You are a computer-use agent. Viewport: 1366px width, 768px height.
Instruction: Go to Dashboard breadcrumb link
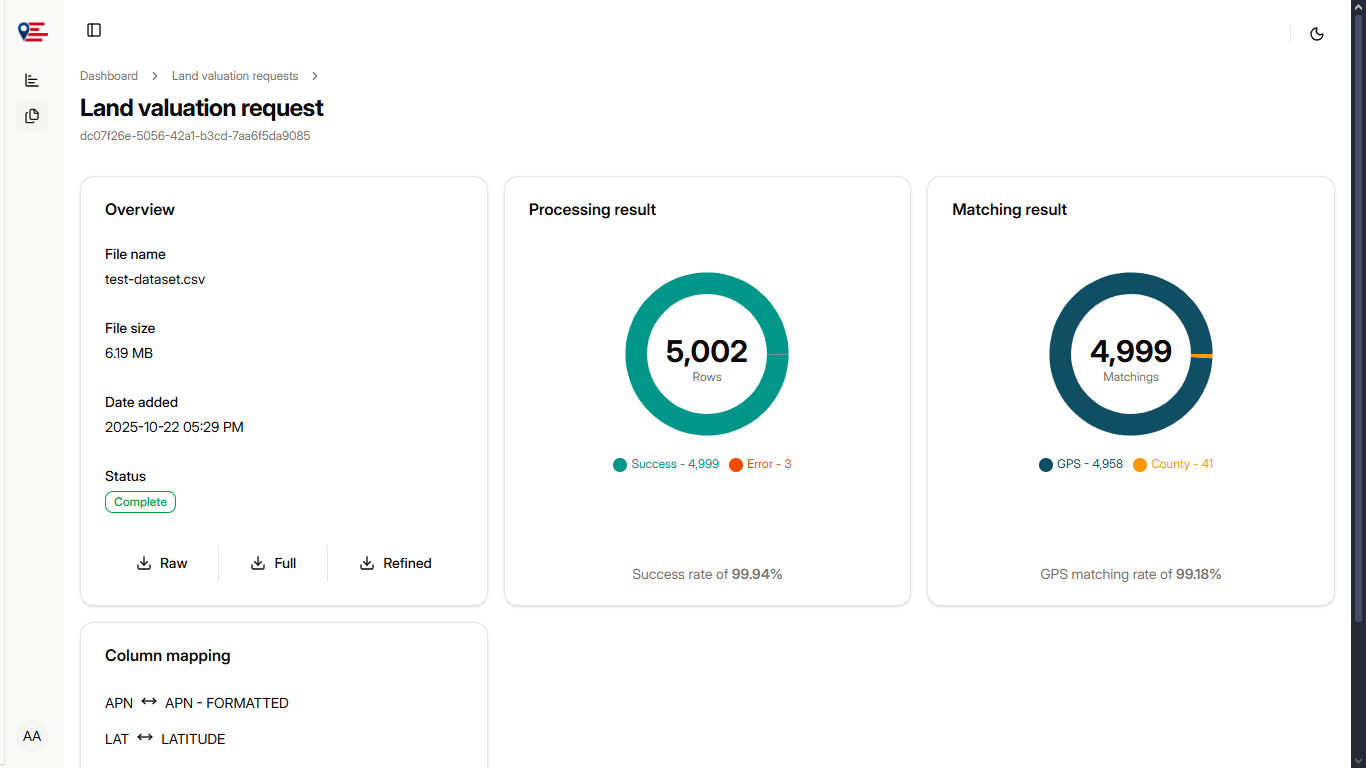[109, 76]
